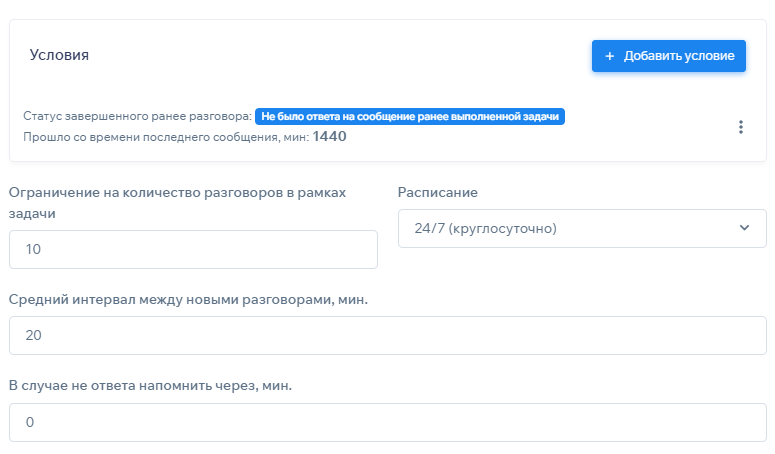Click the '24/7 (круглосуточно)' selected value

[485, 228]
